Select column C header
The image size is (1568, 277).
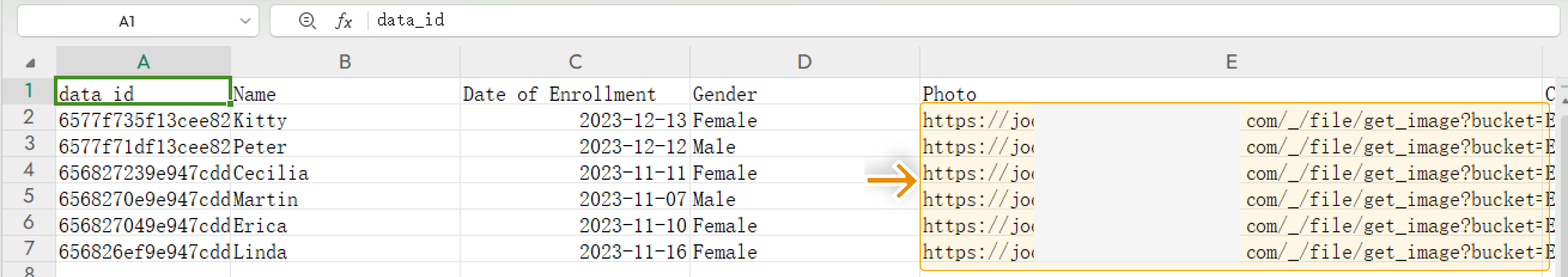pos(574,61)
